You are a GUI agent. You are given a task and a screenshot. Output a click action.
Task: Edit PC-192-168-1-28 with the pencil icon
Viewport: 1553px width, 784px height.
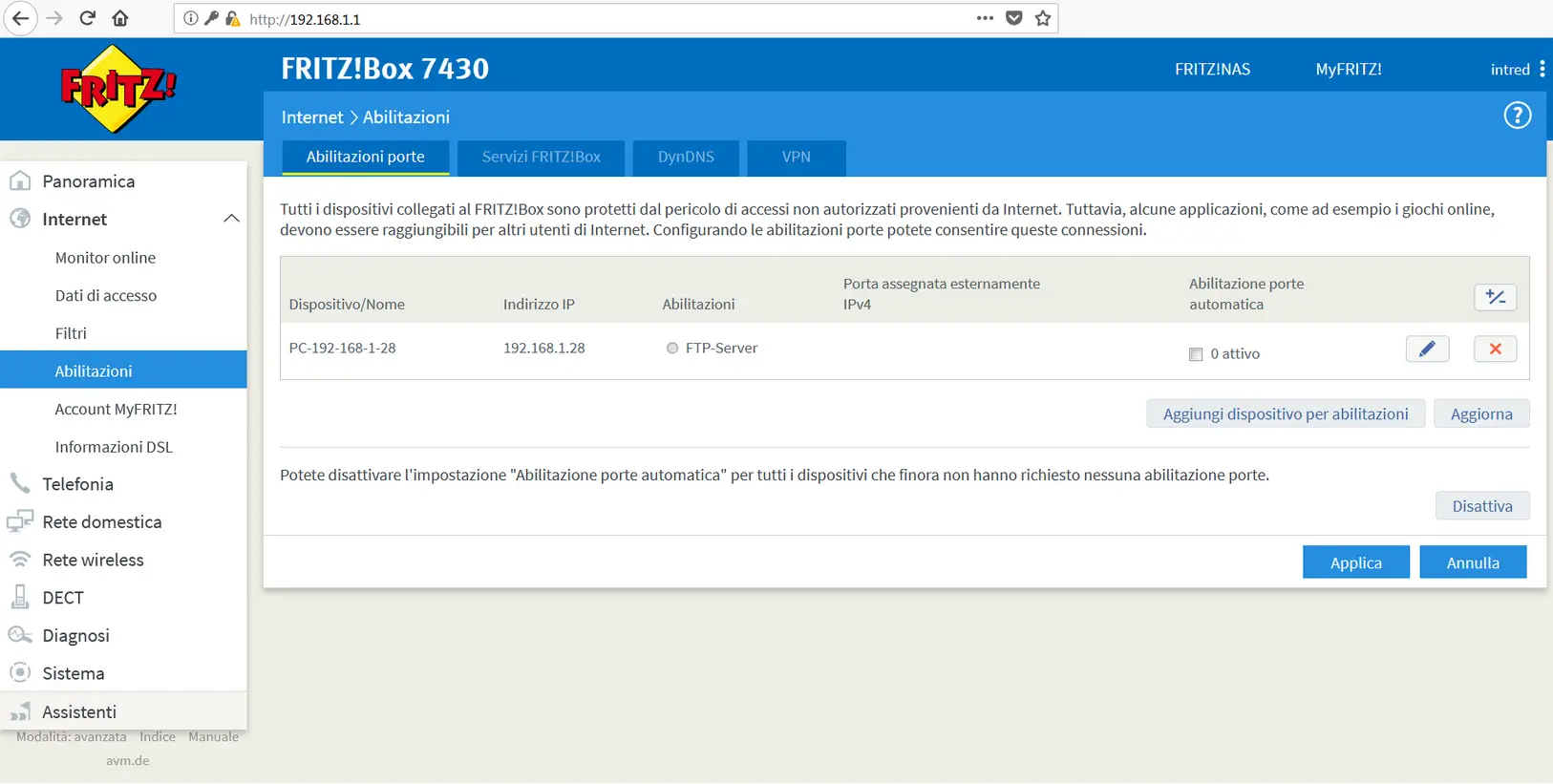[x=1427, y=349]
